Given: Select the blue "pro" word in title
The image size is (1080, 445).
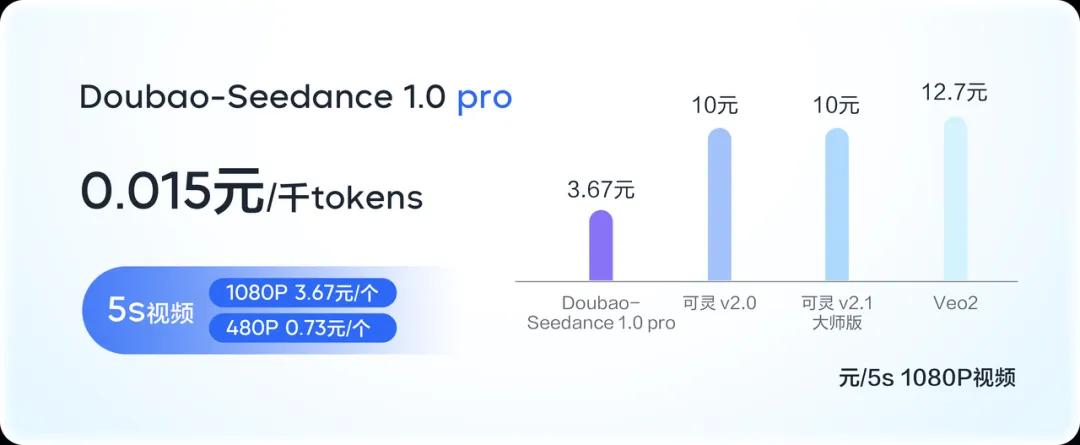Looking at the screenshot, I should click(x=485, y=101).
